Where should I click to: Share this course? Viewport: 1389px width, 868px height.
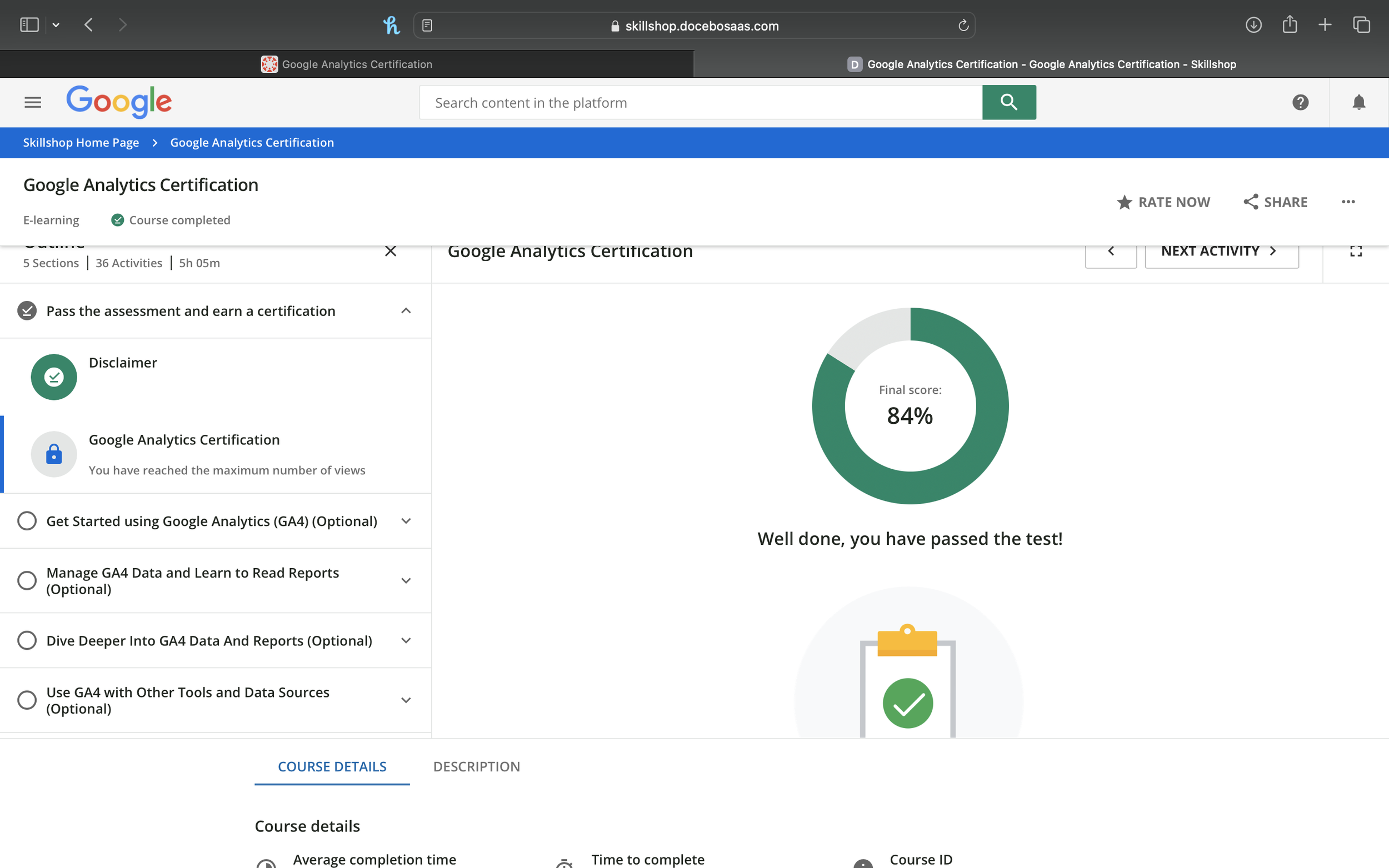(x=1275, y=202)
